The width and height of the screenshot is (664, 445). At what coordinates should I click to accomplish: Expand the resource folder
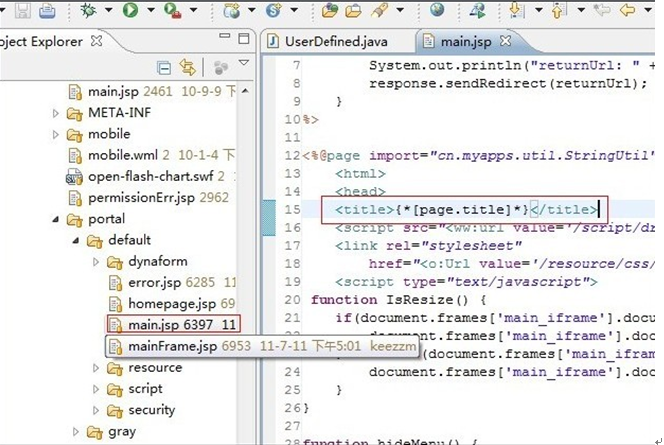click(x=96, y=368)
